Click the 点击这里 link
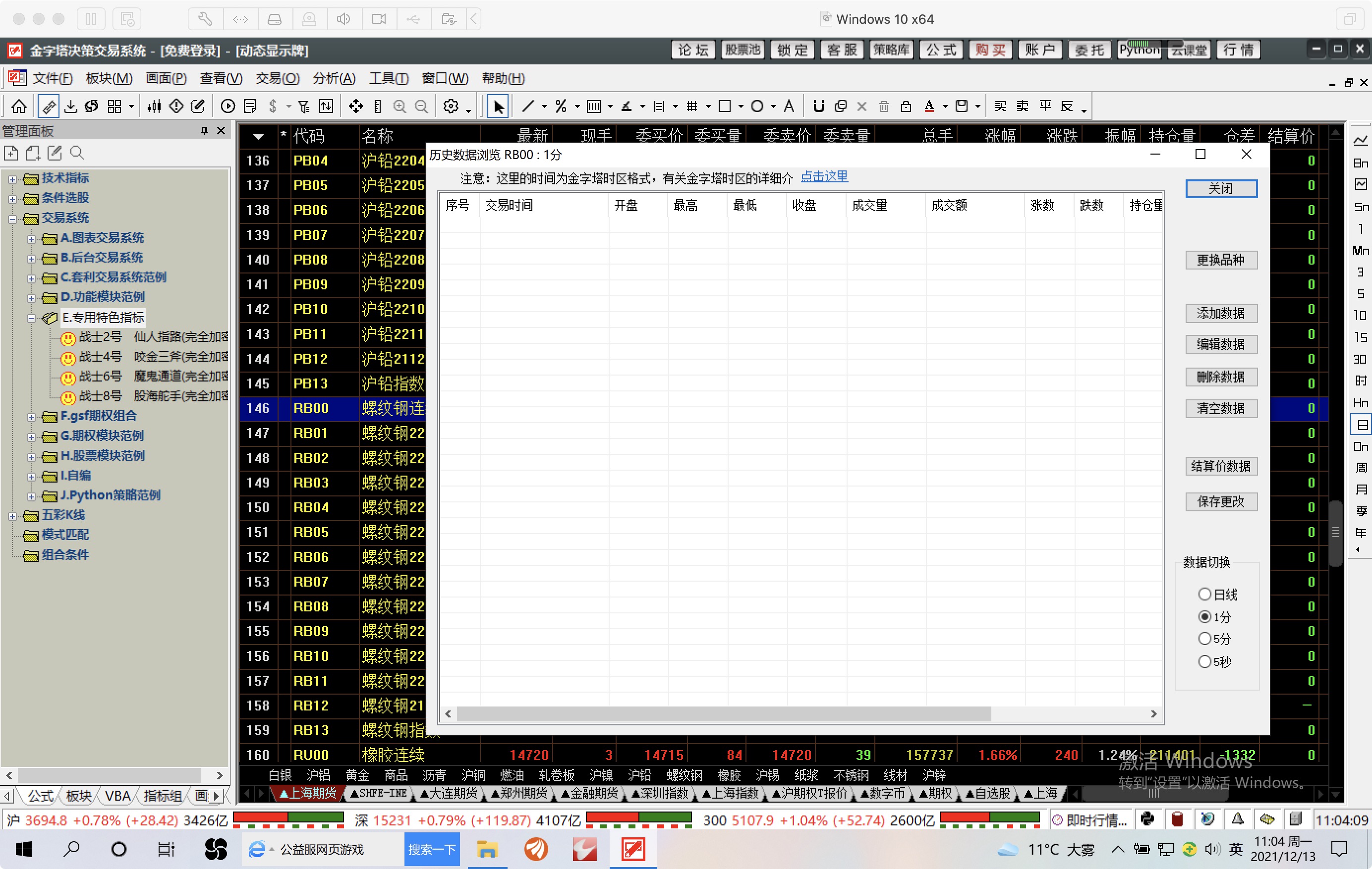 point(824,177)
